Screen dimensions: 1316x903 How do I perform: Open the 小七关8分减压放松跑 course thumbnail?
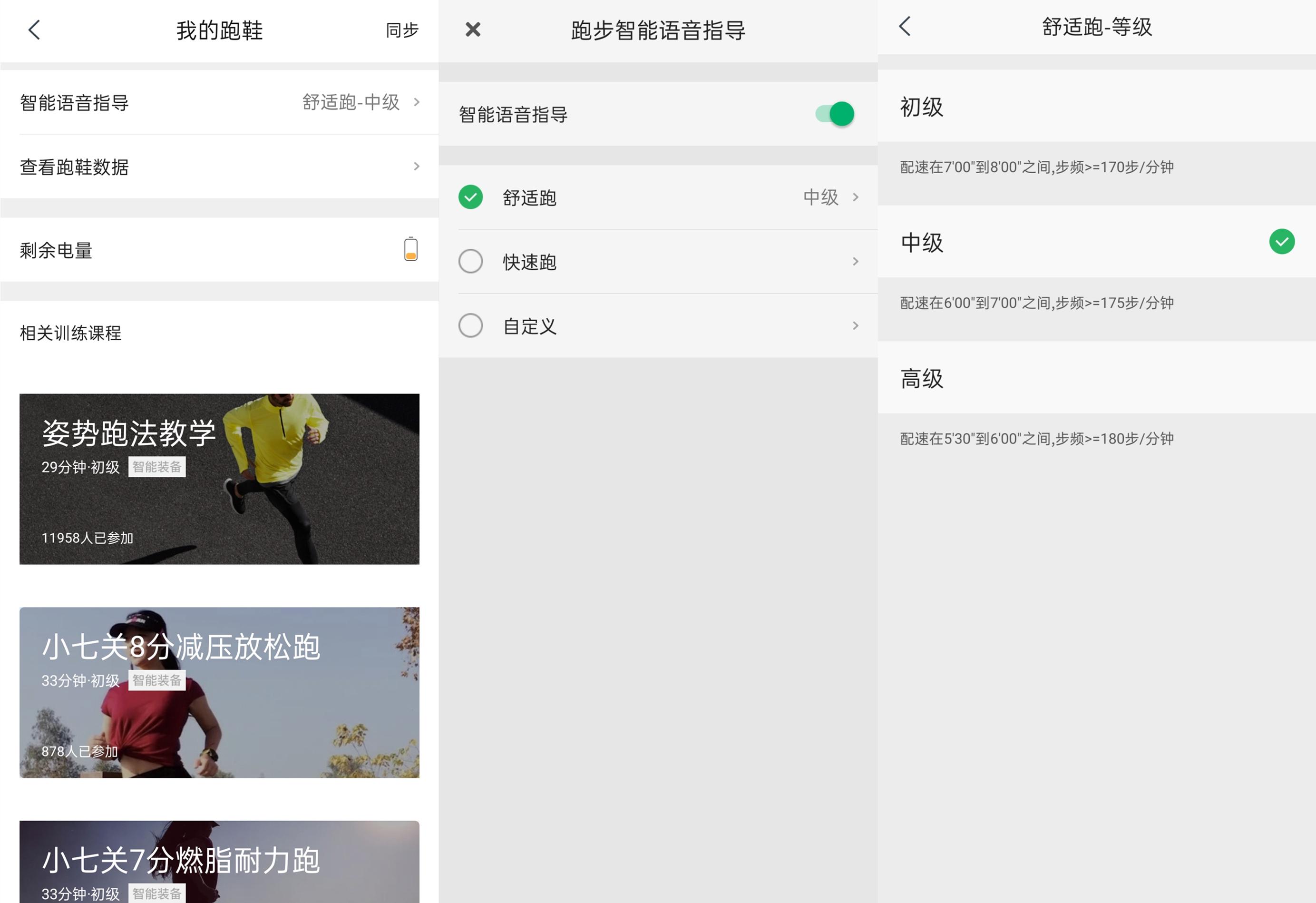tap(220, 692)
